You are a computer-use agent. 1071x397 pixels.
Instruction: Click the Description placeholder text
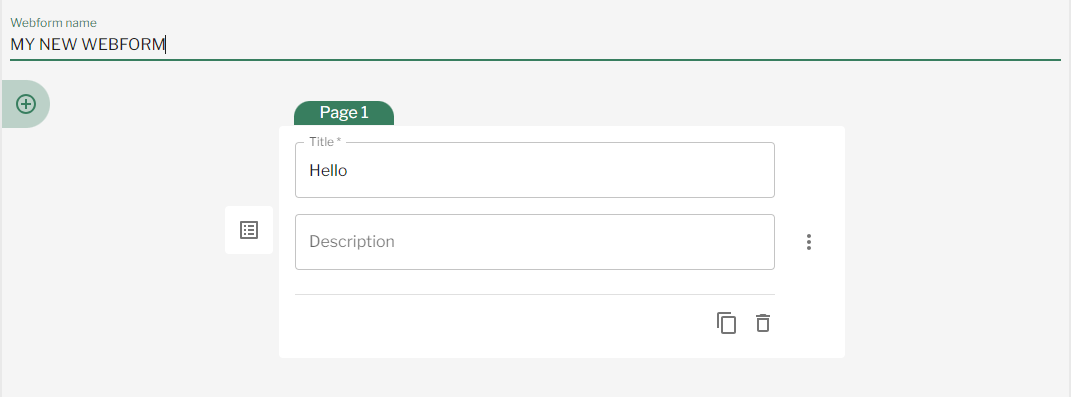pos(352,241)
